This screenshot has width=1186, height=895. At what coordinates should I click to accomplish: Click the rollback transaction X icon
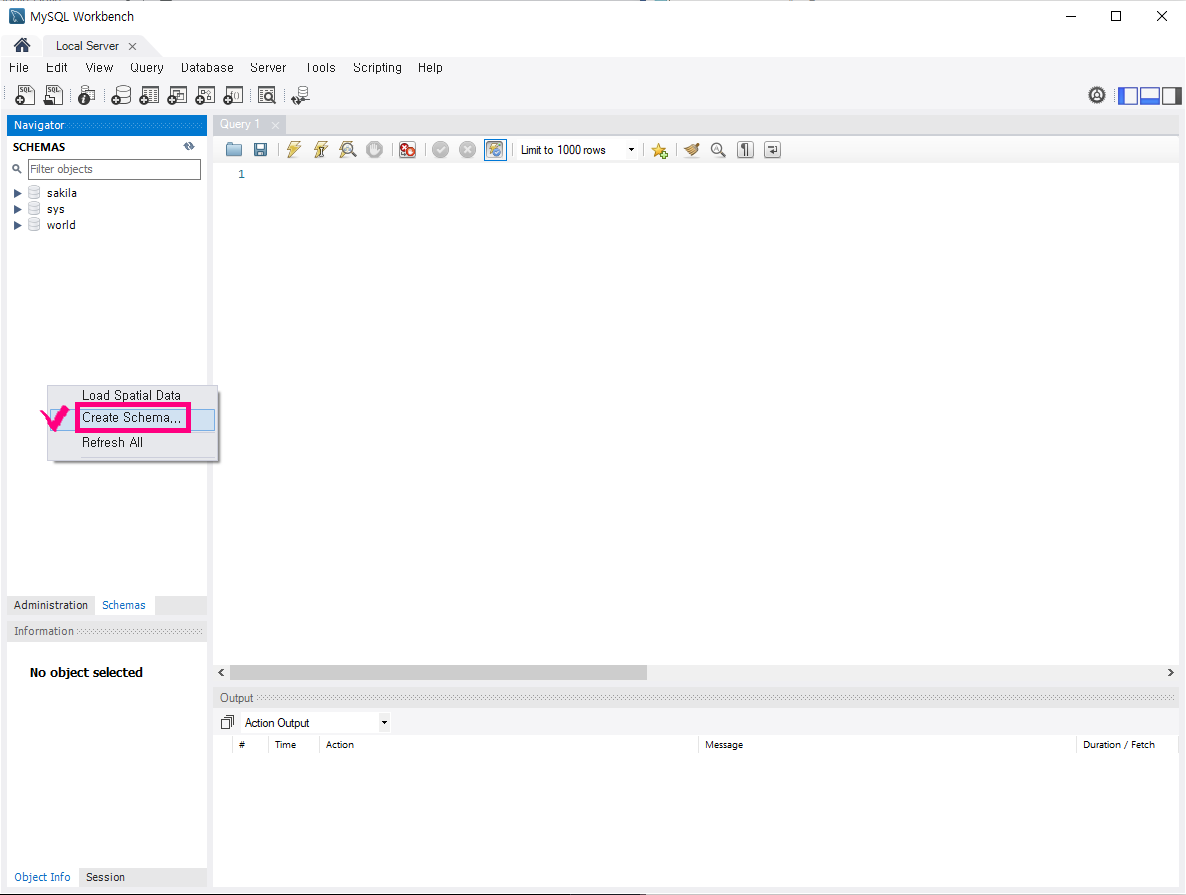[x=467, y=150]
